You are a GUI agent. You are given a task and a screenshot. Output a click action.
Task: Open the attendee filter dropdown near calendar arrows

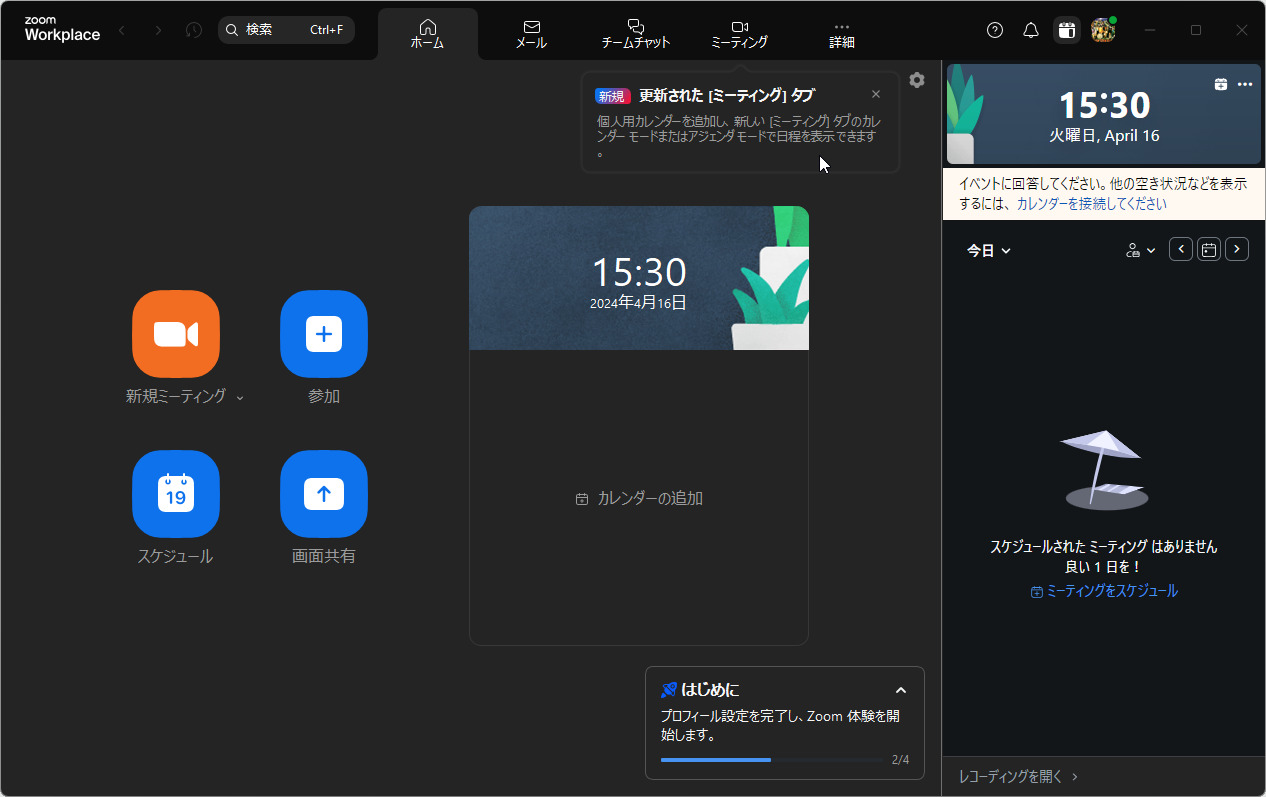point(1140,249)
